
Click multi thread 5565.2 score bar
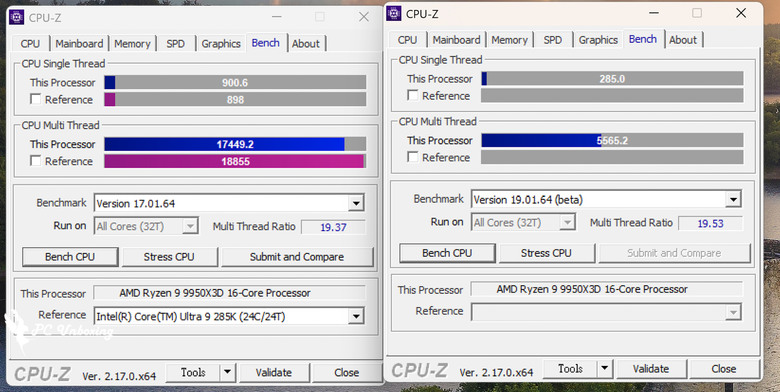(612, 140)
